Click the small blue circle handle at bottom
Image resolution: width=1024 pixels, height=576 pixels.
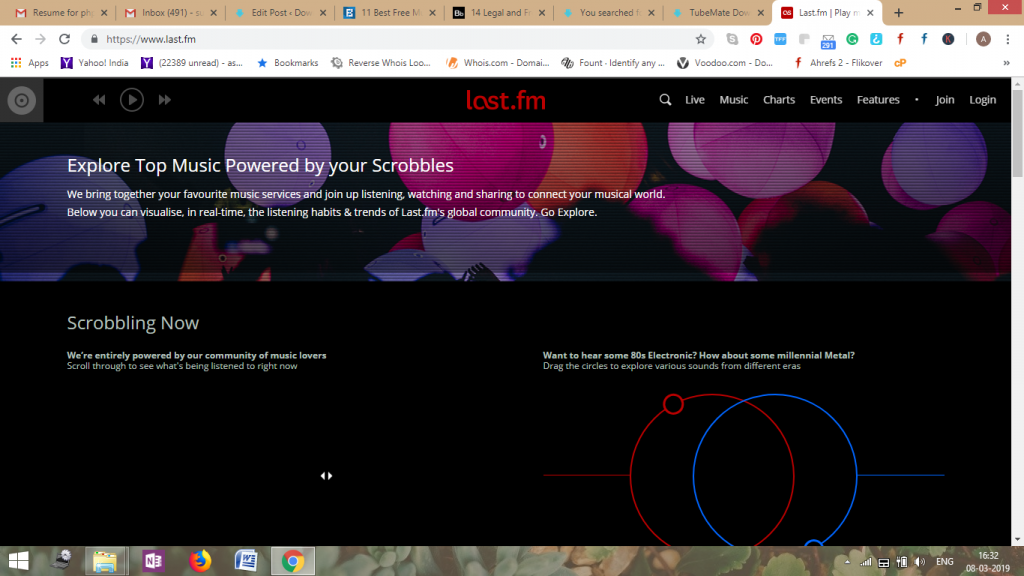[x=814, y=543]
